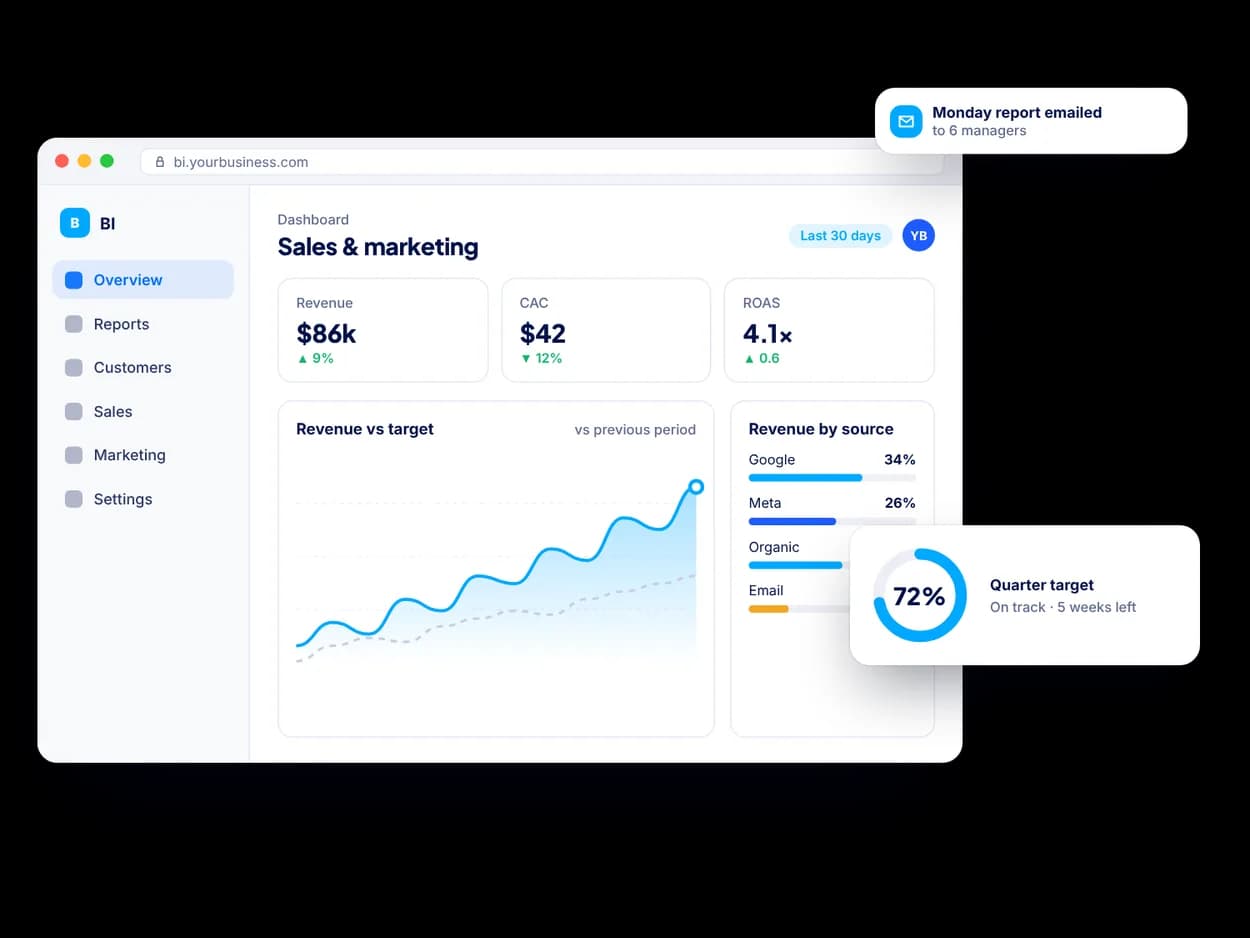This screenshot has width=1250, height=938.
Task: Click the Google revenue progress bar
Action: [x=832, y=478]
